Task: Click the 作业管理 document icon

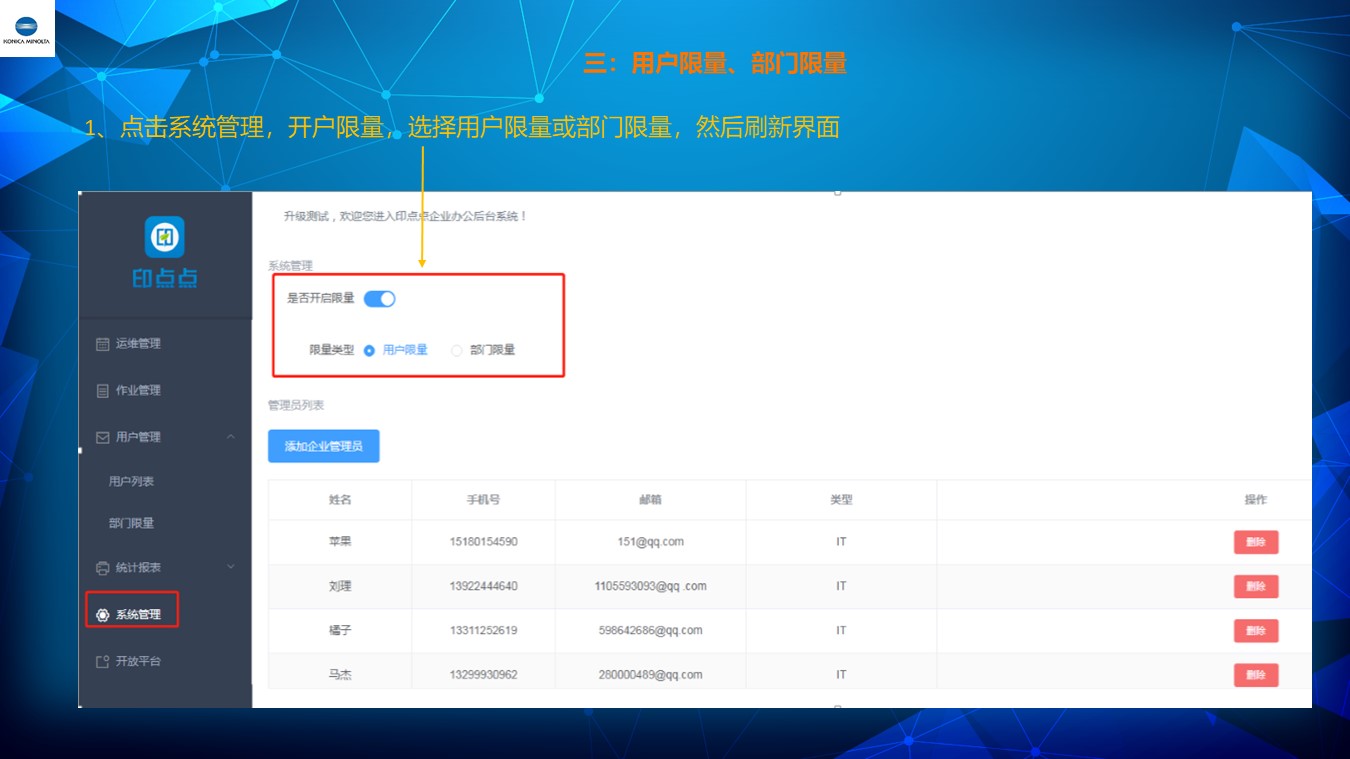Action: pyautogui.click(x=102, y=391)
